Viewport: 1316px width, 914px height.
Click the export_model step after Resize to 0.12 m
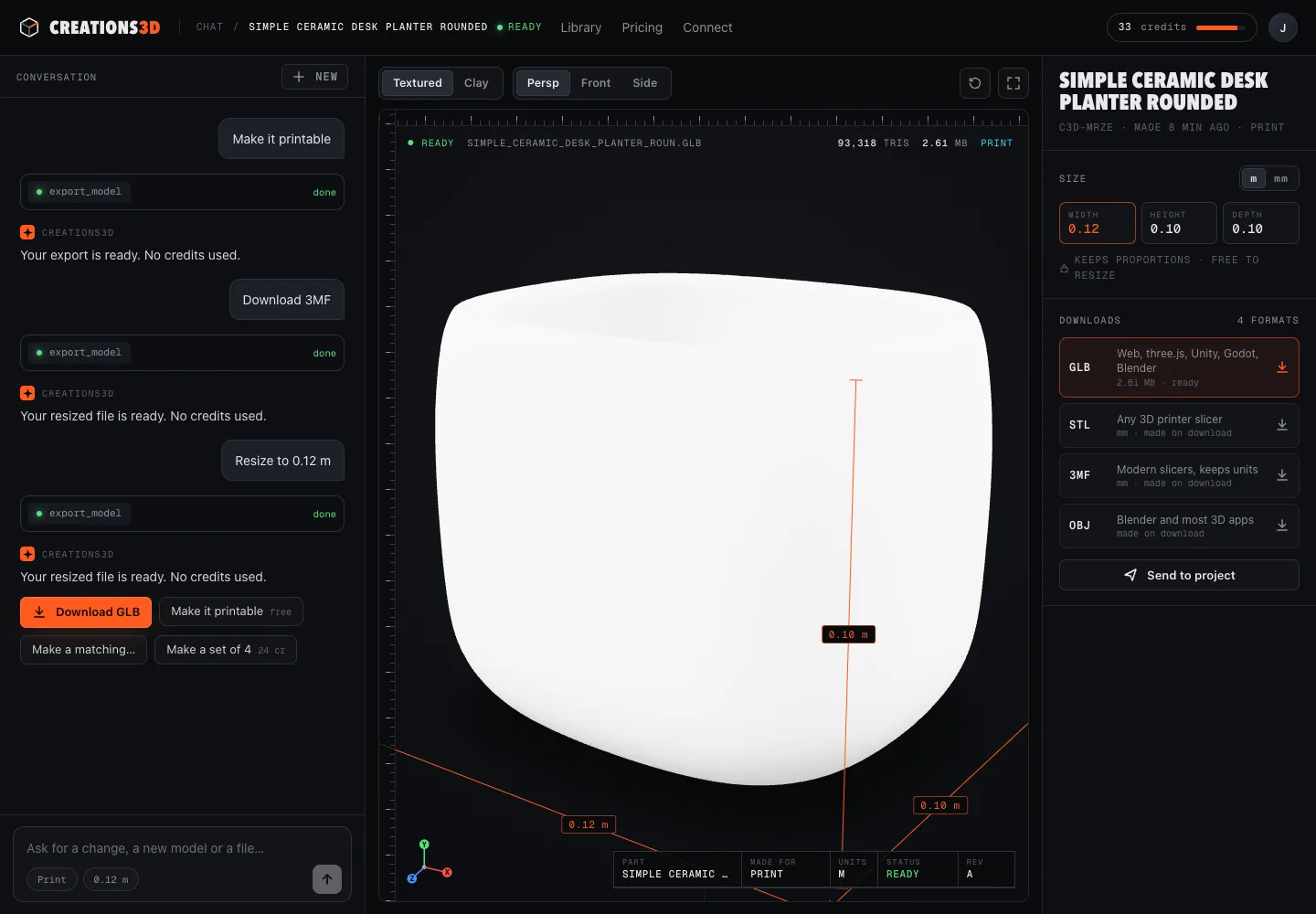pyautogui.click(x=182, y=514)
